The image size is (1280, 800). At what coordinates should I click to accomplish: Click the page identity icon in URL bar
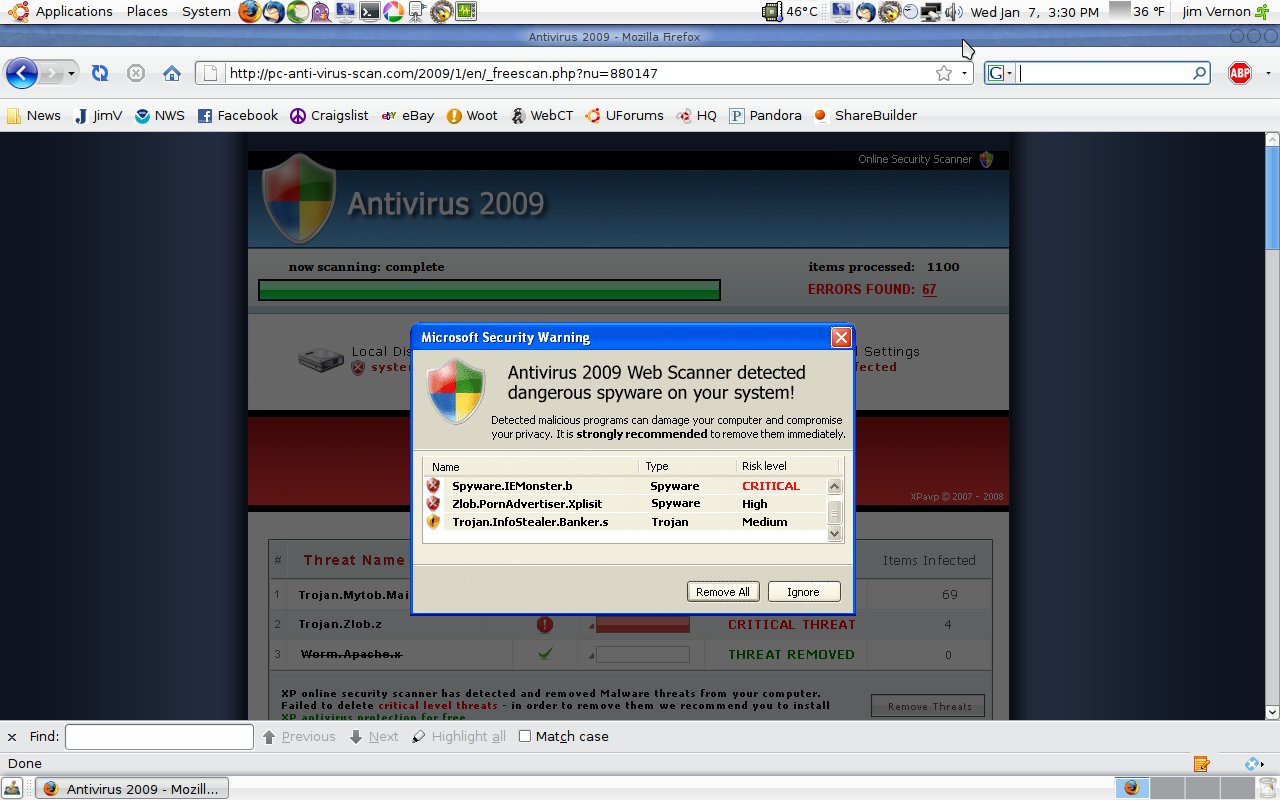208,73
